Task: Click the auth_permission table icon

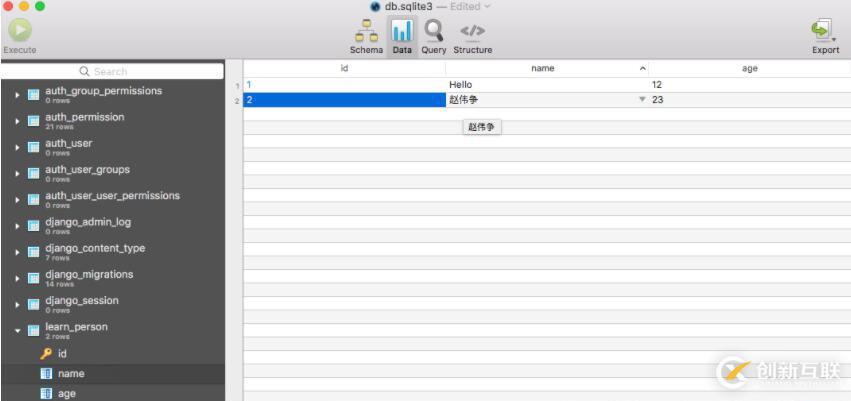Action: [33, 120]
